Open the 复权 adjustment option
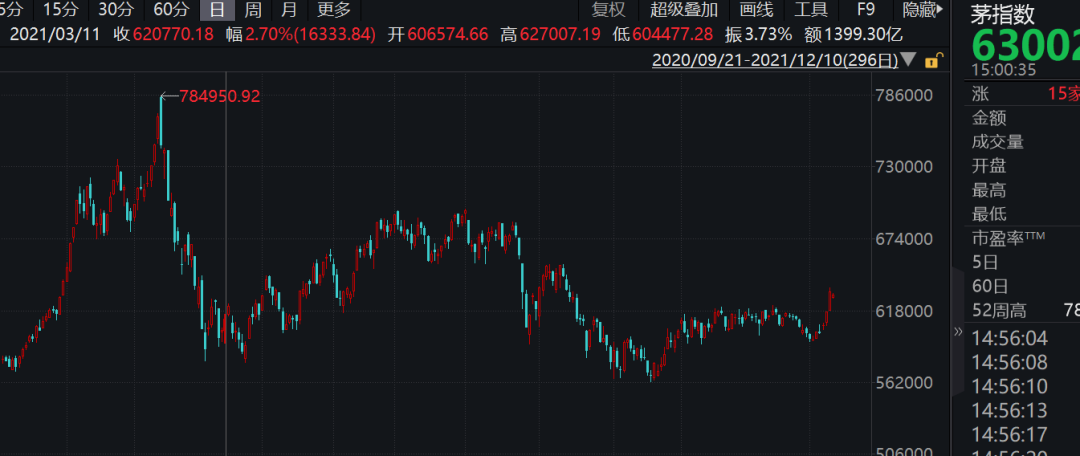 click(609, 10)
